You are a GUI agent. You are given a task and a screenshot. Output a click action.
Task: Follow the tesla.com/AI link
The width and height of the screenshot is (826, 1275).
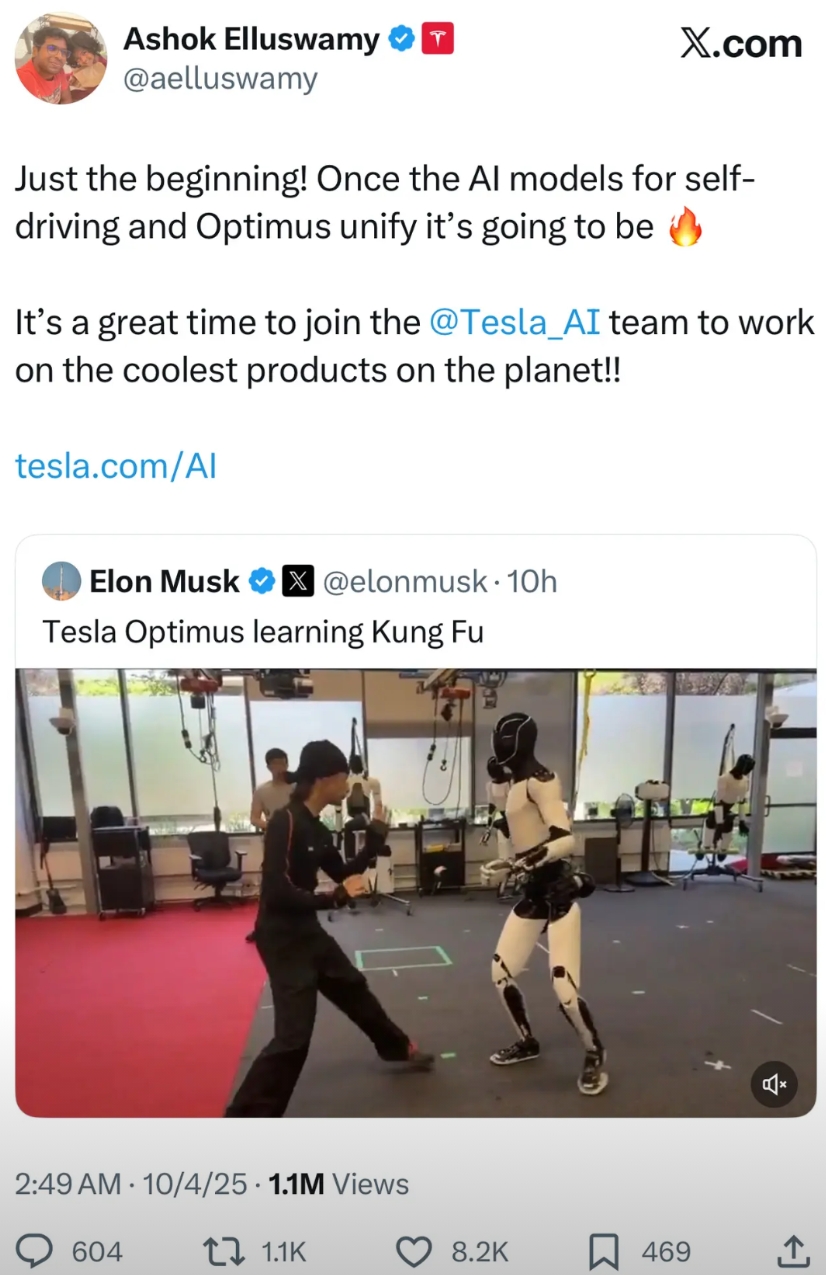[x=116, y=466]
